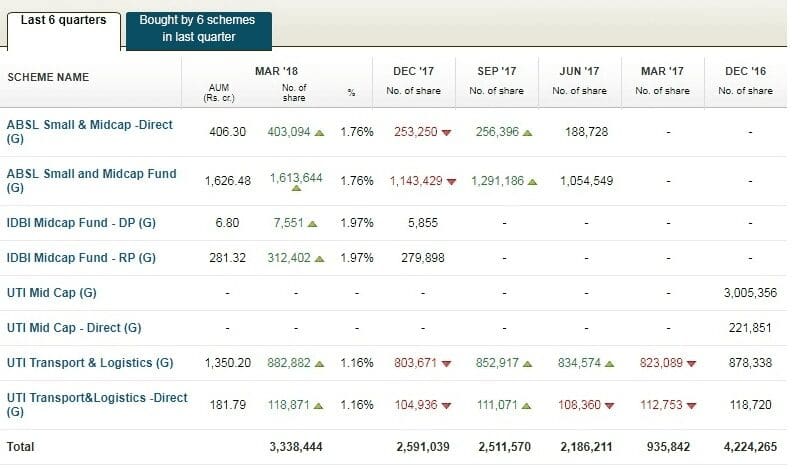Click green up arrow beside 111,071
This screenshot has width=800, height=469.
click(527, 406)
